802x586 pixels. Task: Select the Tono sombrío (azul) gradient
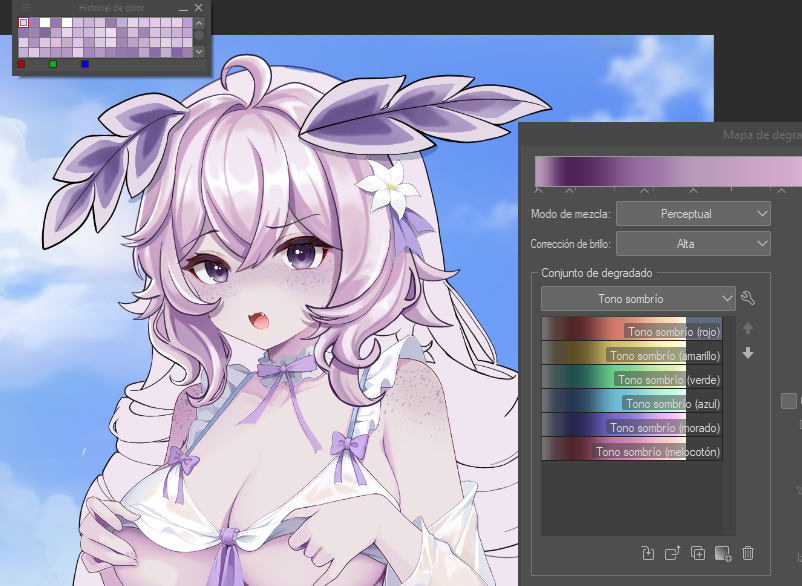[632, 401]
